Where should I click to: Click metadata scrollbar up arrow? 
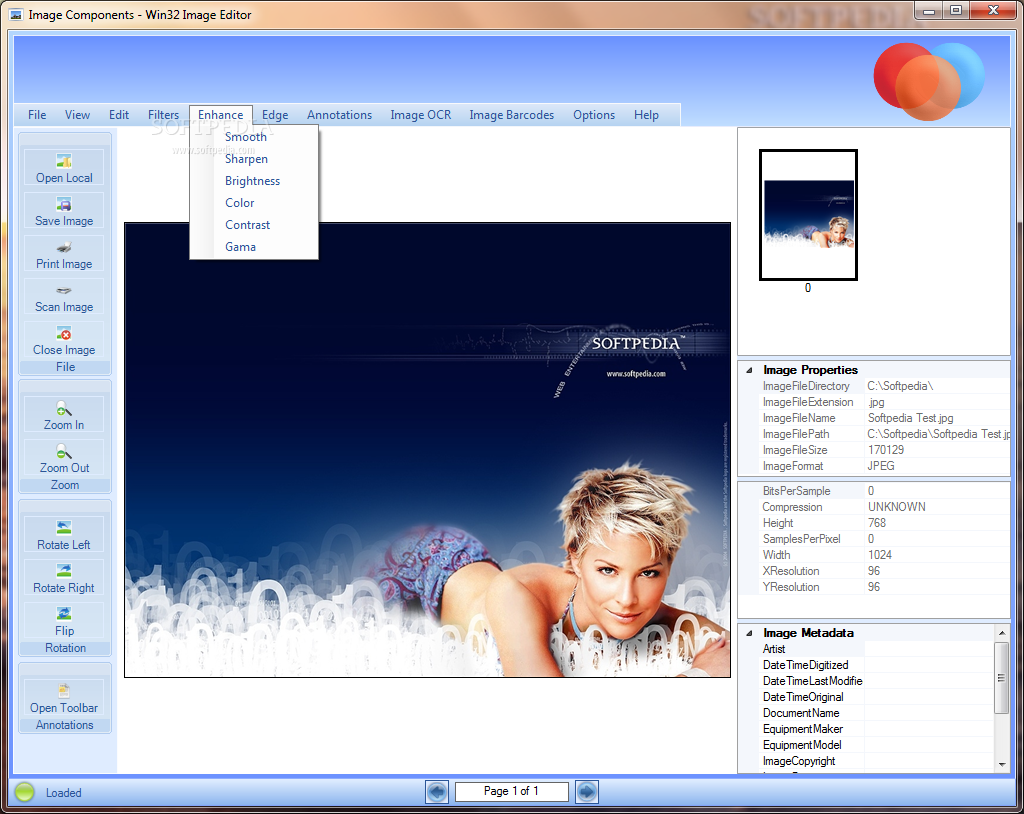click(x=1002, y=632)
